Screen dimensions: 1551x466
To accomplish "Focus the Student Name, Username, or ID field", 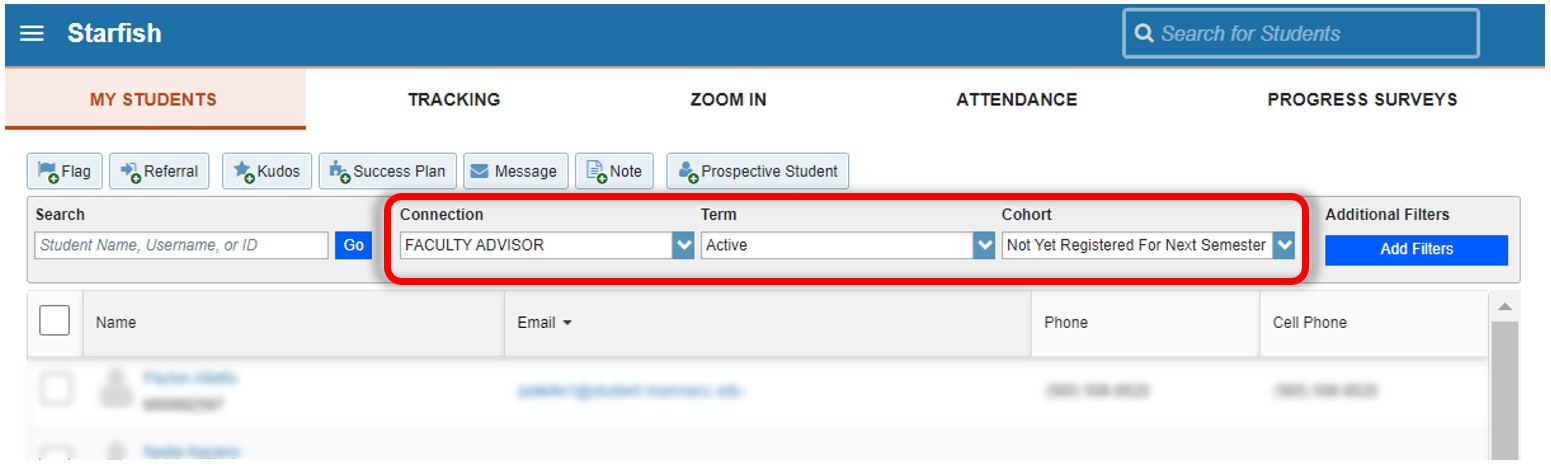I will (x=181, y=245).
